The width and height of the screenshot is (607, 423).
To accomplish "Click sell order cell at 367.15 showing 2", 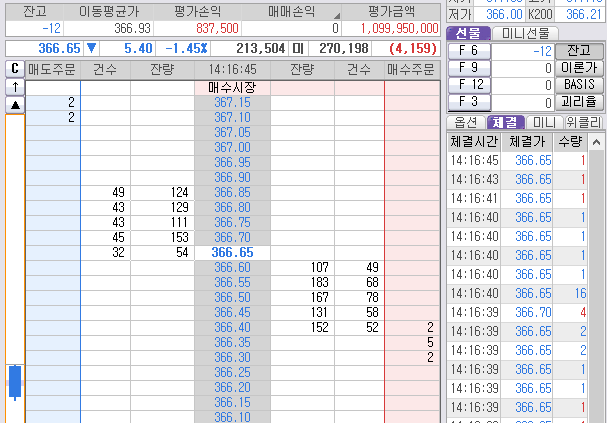I will 53,103.
